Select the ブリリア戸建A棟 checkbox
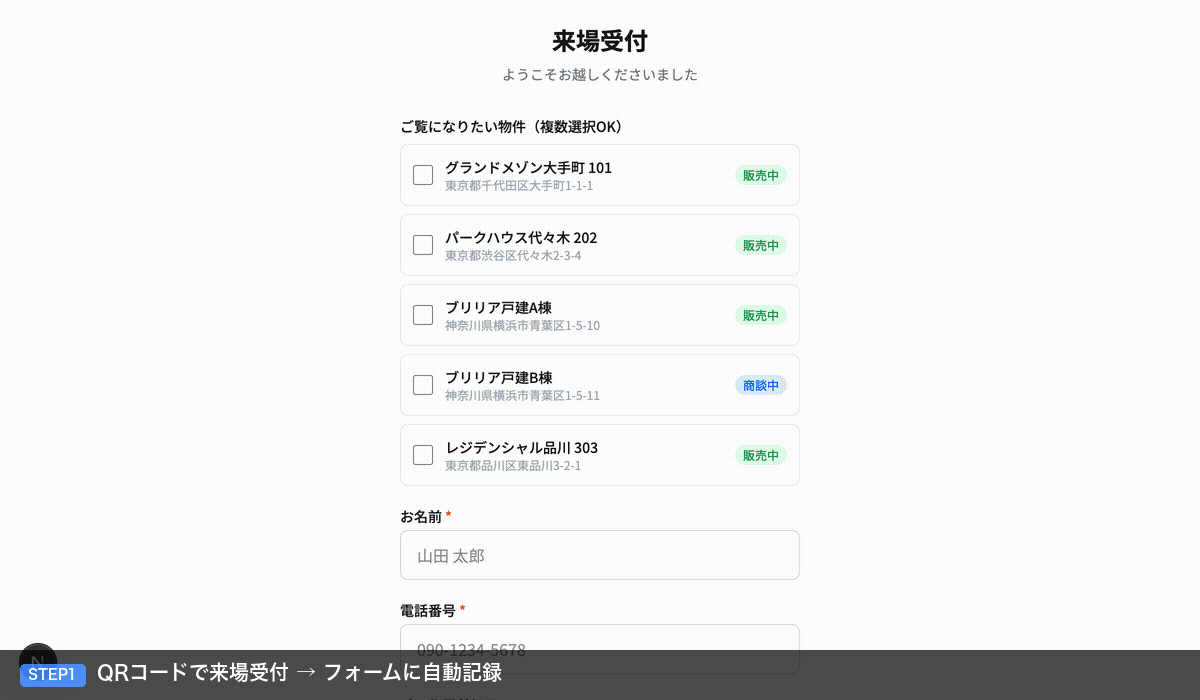Image resolution: width=1200 pixels, height=700 pixels. (423, 315)
